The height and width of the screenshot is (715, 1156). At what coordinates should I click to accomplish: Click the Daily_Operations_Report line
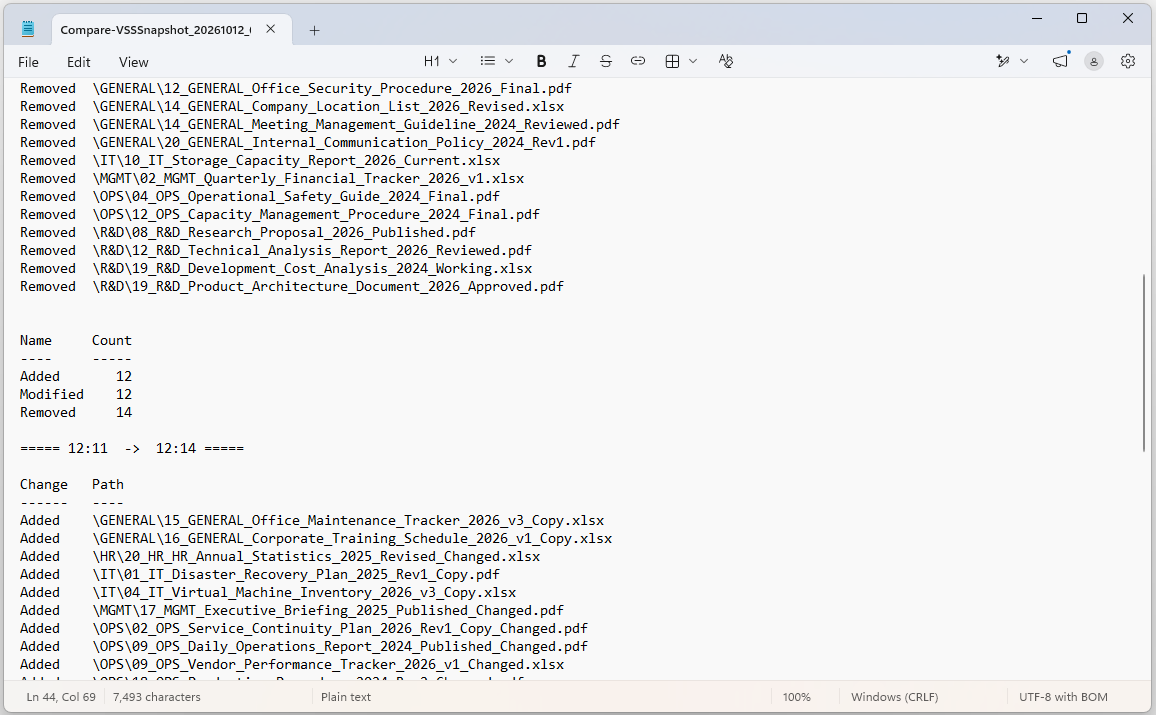coord(304,647)
